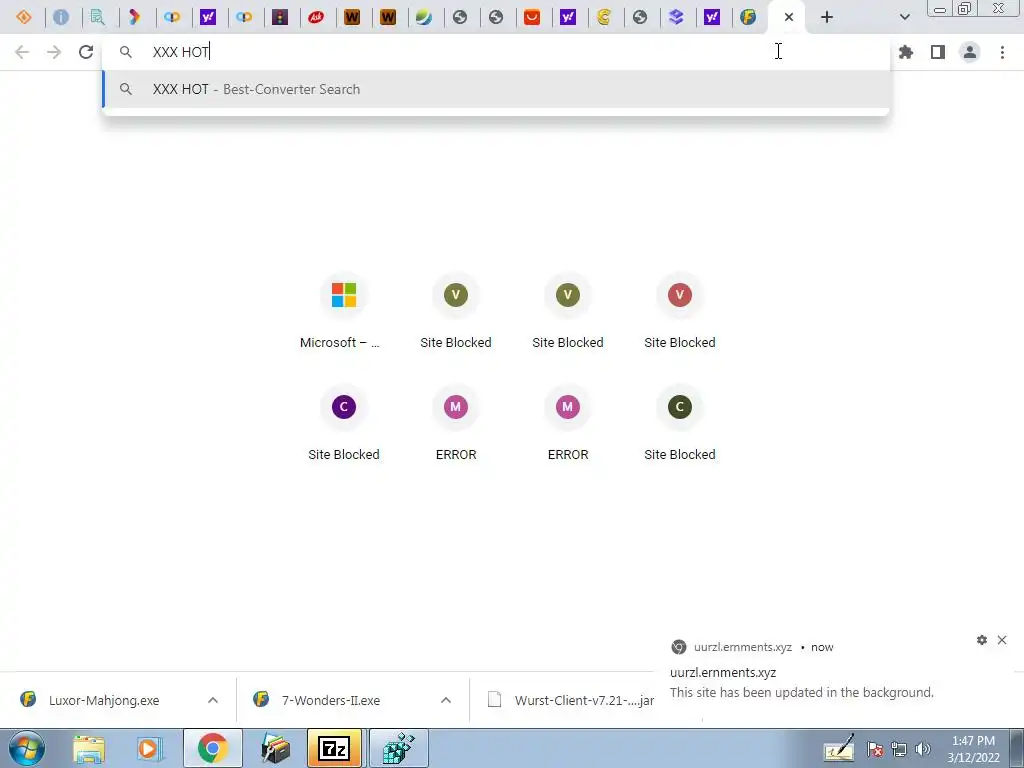1024x768 pixels.
Task: Open the toolbox app on taskbar
Action: pos(275,748)
